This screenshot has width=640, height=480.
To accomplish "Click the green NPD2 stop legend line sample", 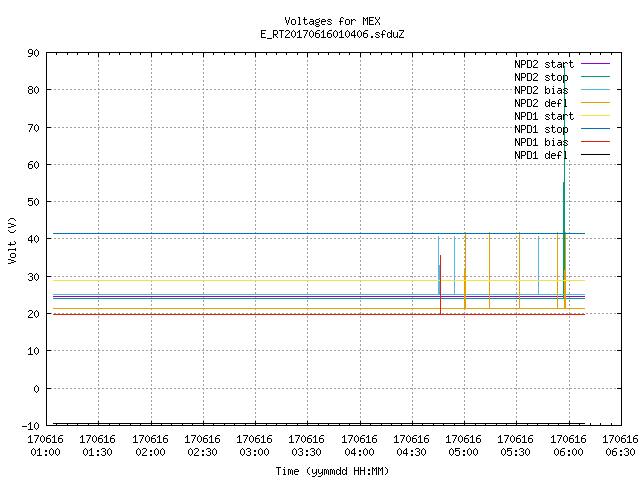I will click(595, 77).
